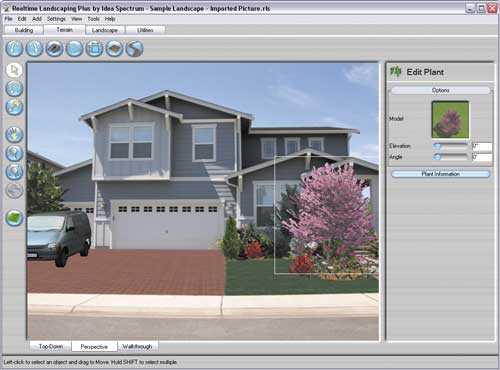The image size is (500, 370).
Task: Click the pink plant Model thumbnail
Action: tap(450, 120)
